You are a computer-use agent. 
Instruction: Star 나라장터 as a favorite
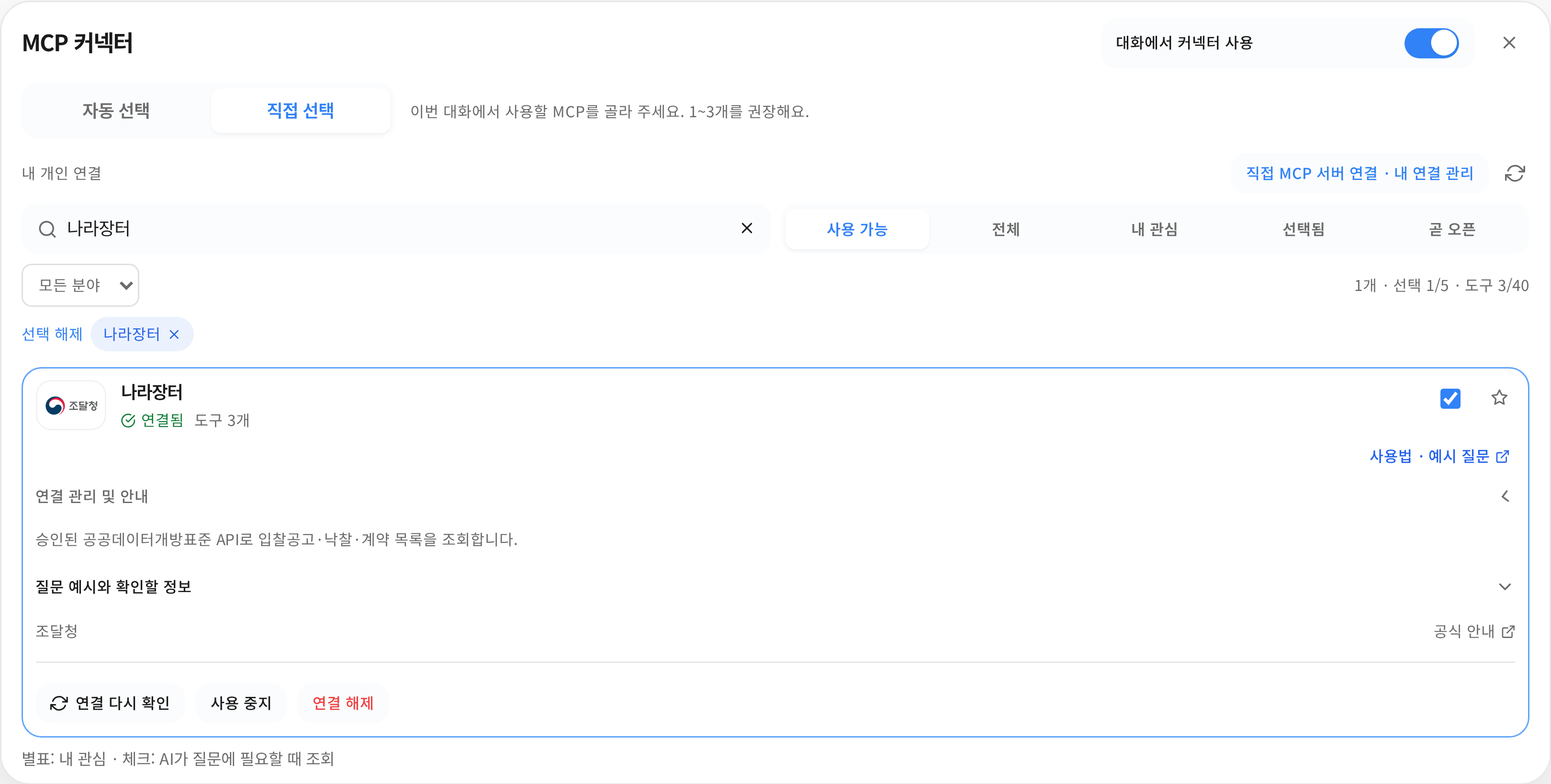pyautogui.click(x=1499, y=397)
